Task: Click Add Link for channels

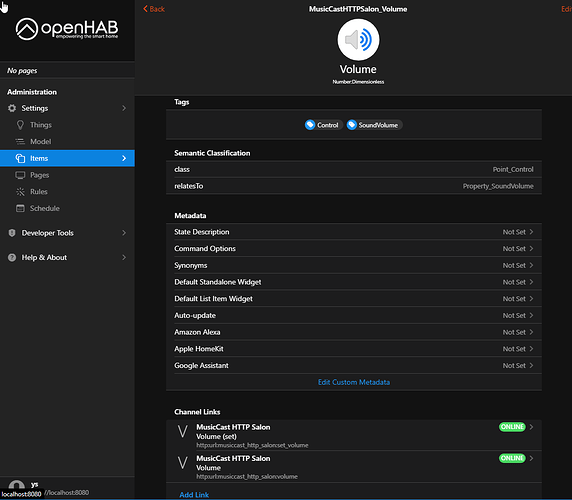Action: click(194, 495)
